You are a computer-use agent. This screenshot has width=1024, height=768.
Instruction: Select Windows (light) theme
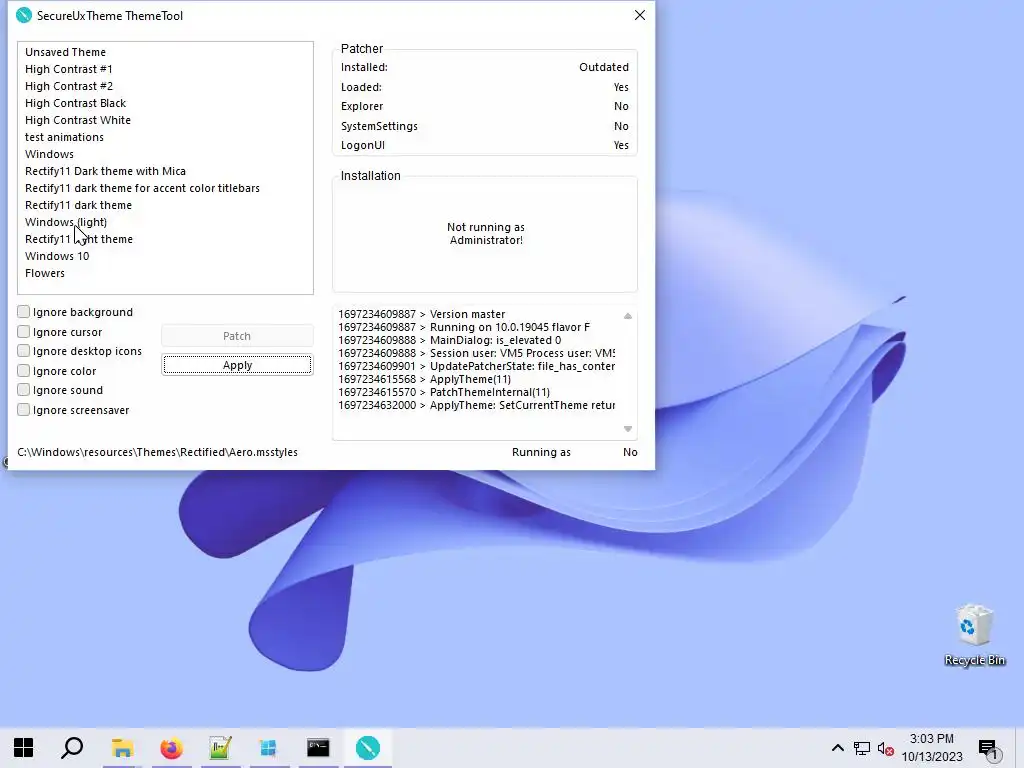coord(66,222)
